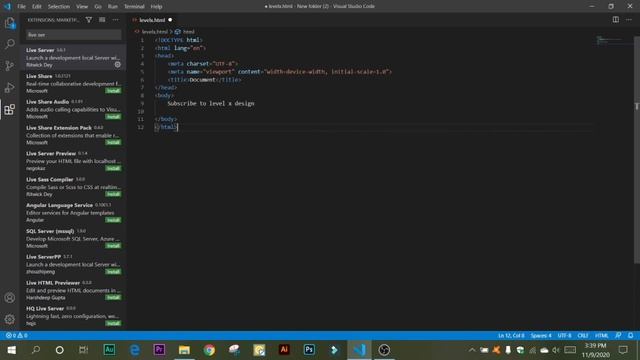Open the Selection menu

click(x=59, y=7)
